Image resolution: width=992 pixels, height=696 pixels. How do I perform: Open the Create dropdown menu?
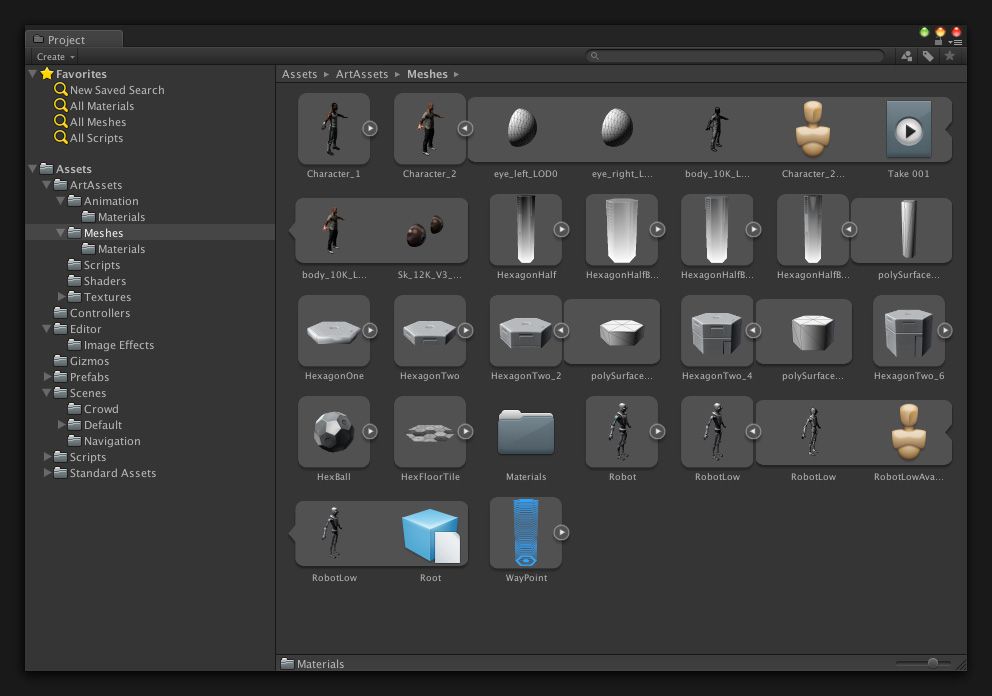pyautogui.click(x=56, y=57)
